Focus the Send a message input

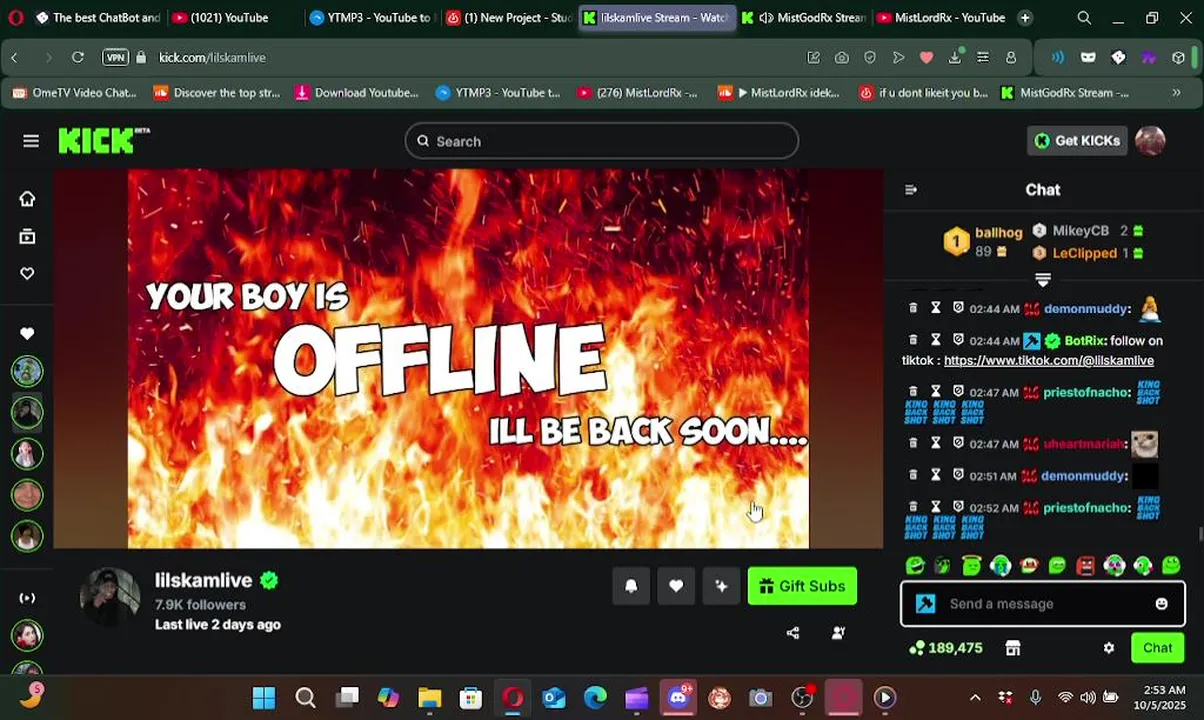click(1042, 604)
